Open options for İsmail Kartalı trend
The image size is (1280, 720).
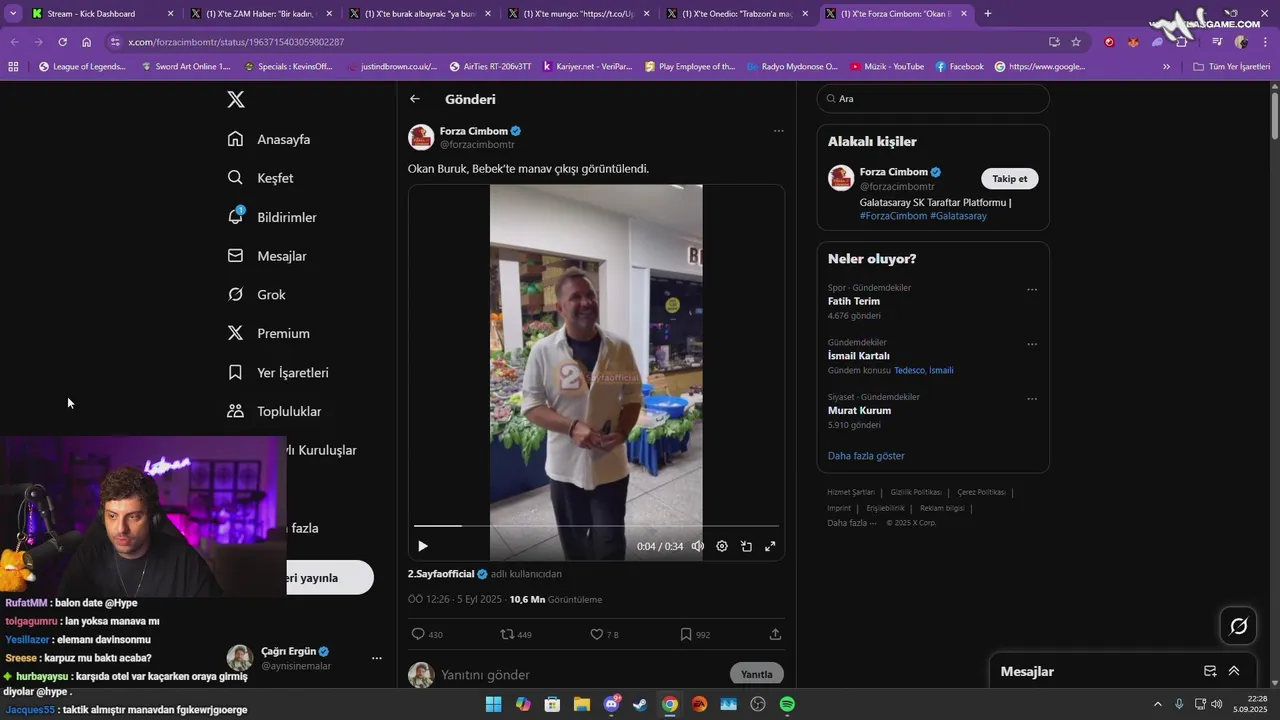click(x=1032, y=344)
